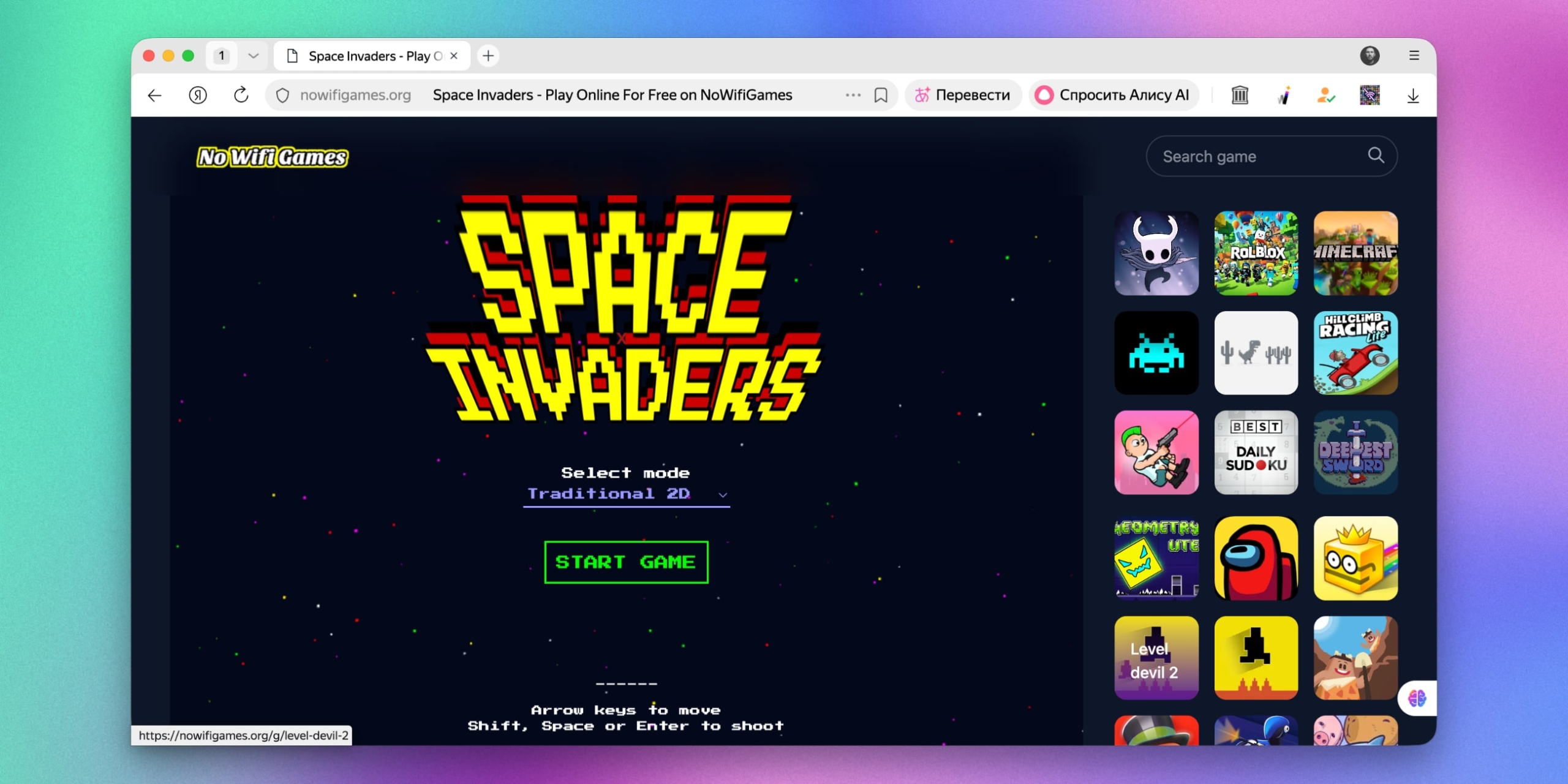Open the Select mode Traditional 2D dropdown
1568x784 pixels.
pyautogui.click(x=626, y=494)
